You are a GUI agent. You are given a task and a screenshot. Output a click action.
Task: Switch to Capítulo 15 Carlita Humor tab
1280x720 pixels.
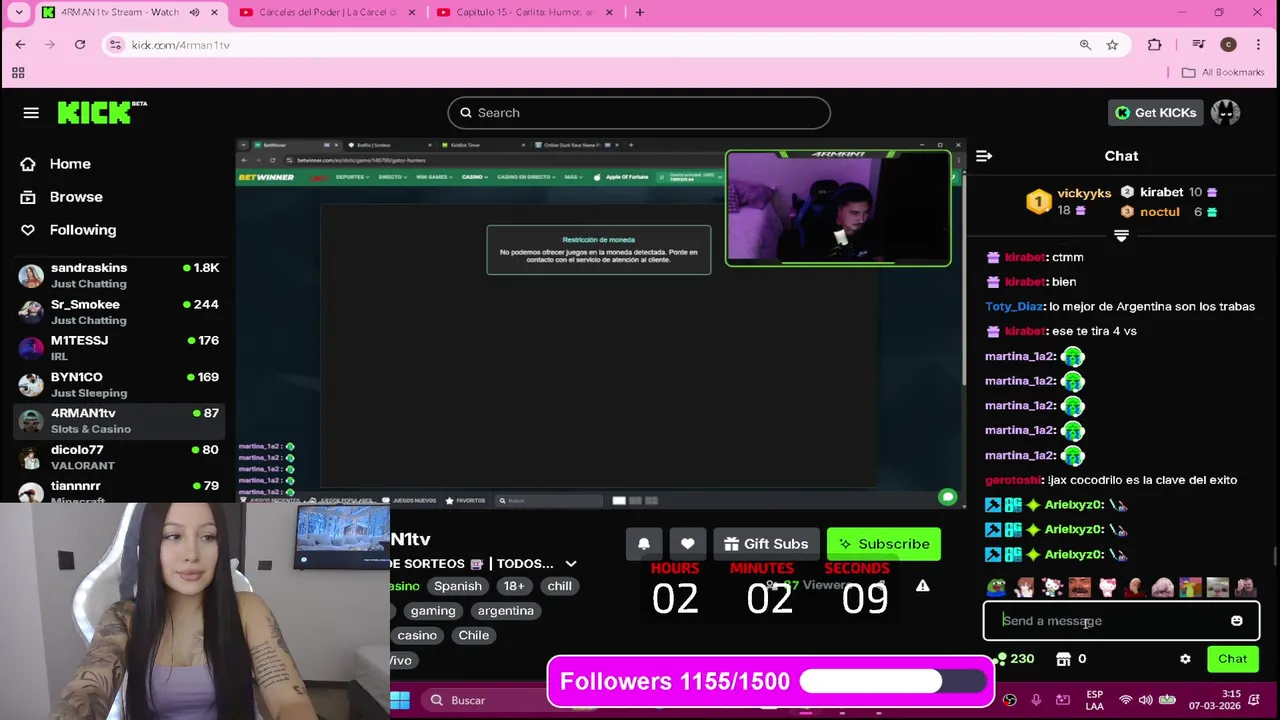coord(524,12)
